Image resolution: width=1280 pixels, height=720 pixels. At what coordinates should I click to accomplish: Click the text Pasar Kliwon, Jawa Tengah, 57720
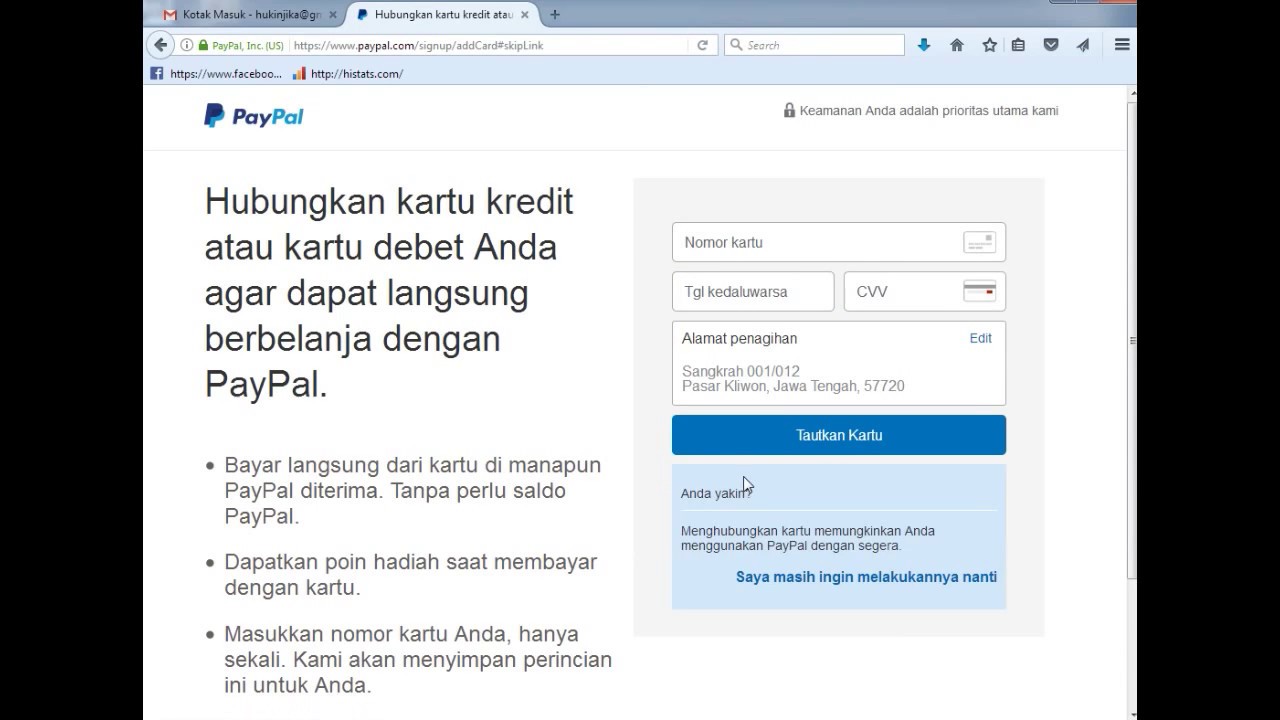pos(793,386)
